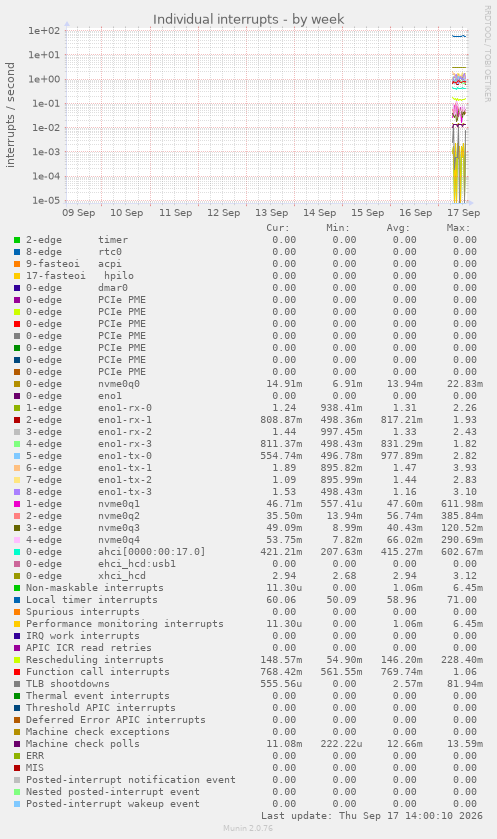Click the green timer legend color swatch
The image size is (497, 839).
(17, 240)
